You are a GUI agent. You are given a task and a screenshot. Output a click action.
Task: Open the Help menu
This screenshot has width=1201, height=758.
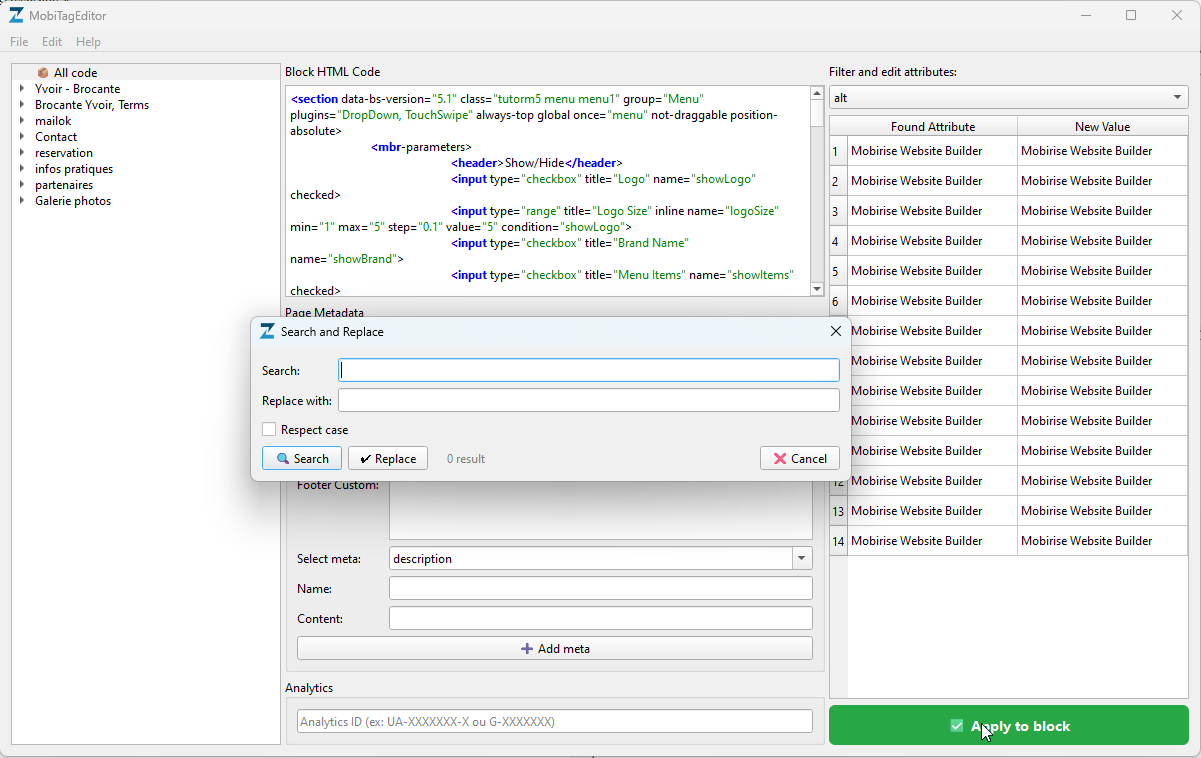(x=88, y=42)
